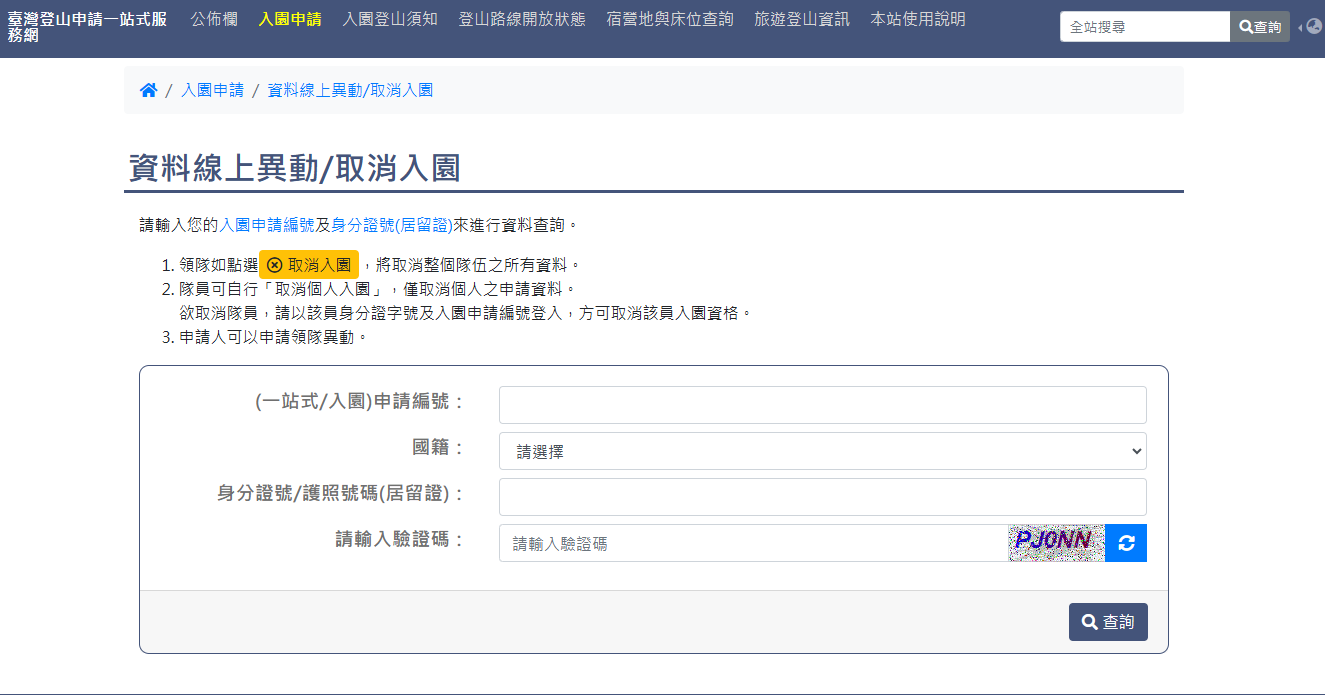
Task: Open the 入園申請 menu item
Action: click(290, 19)
